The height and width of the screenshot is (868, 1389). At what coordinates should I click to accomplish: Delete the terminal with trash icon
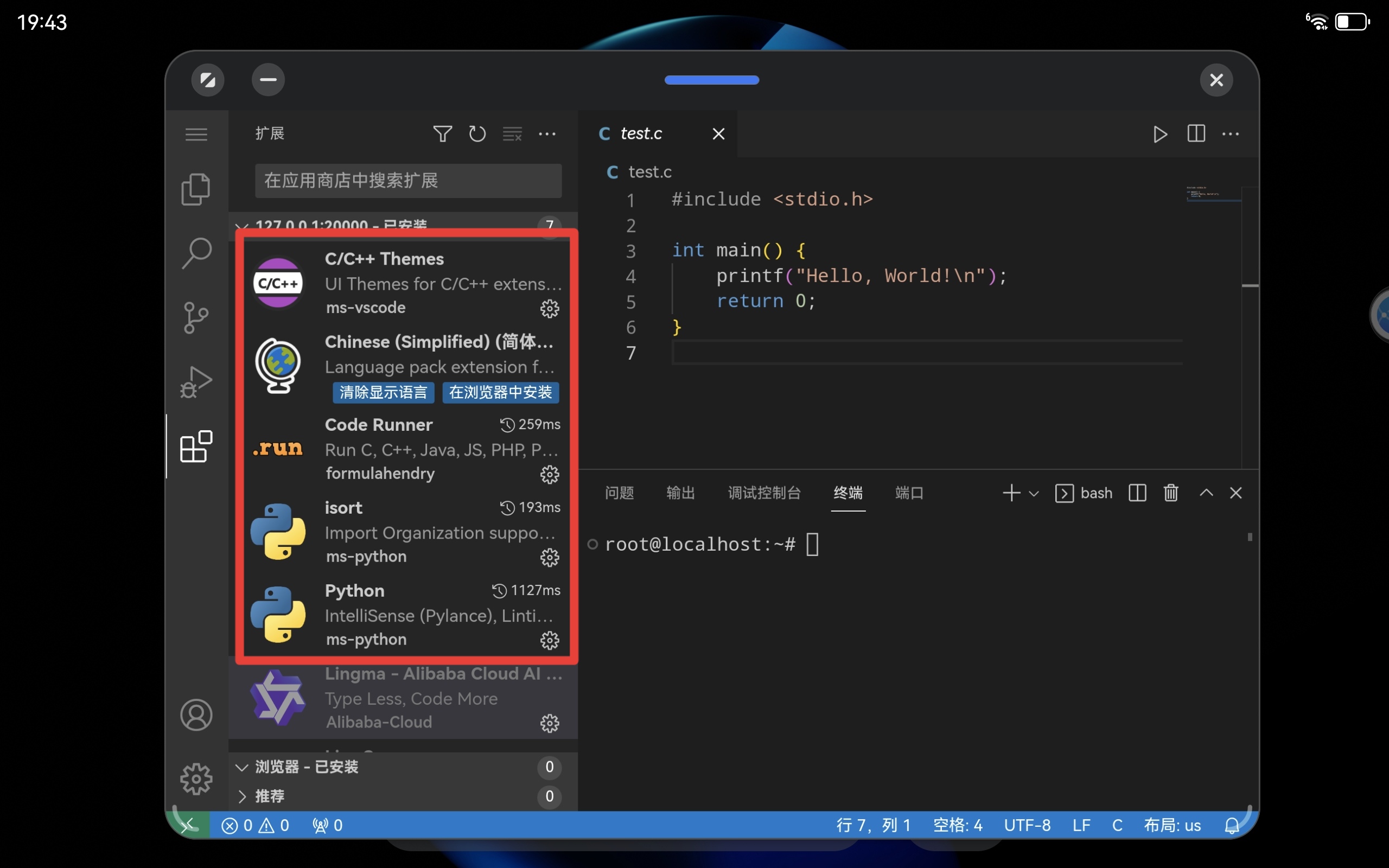coord(1171,493)
